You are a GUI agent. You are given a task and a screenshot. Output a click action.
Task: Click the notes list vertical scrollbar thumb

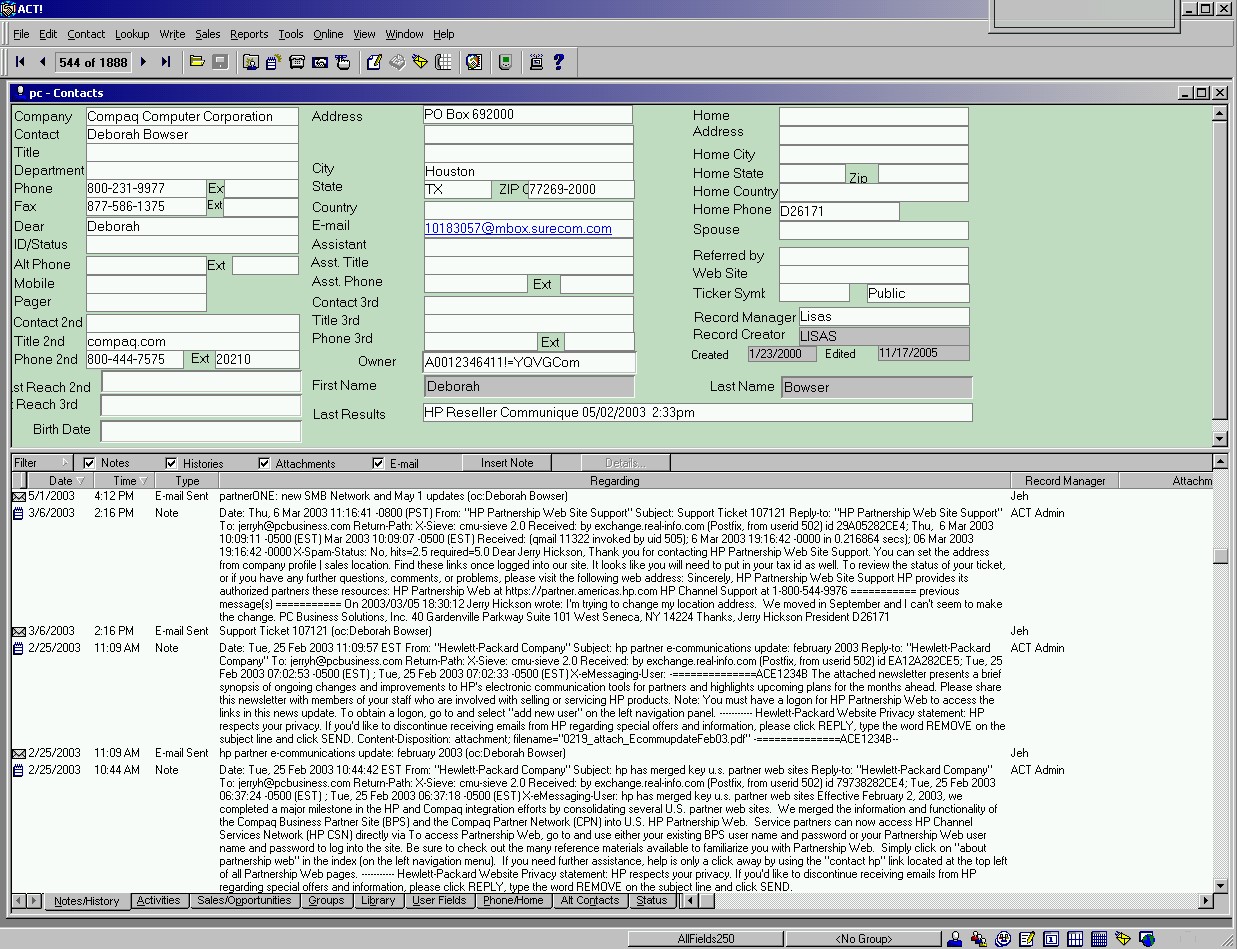coord(1220,557)
